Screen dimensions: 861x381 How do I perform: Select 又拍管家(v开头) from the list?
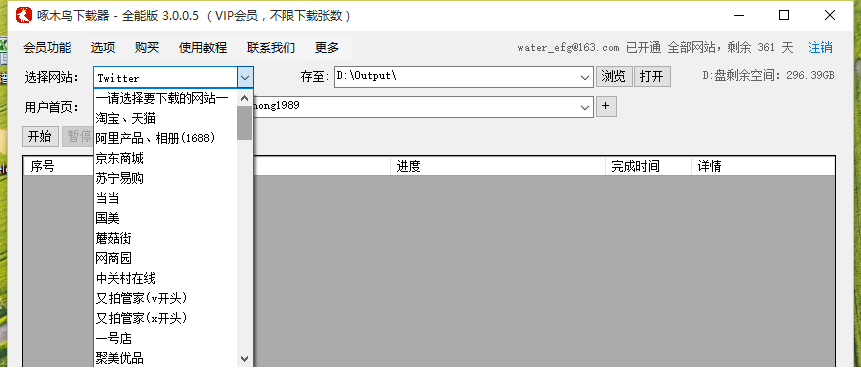[166, 298]
